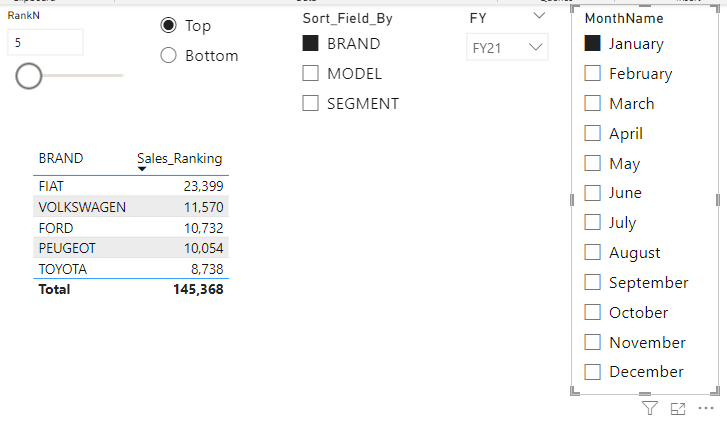Click the Sales_Ranking column header

click(x=180, y=158)
